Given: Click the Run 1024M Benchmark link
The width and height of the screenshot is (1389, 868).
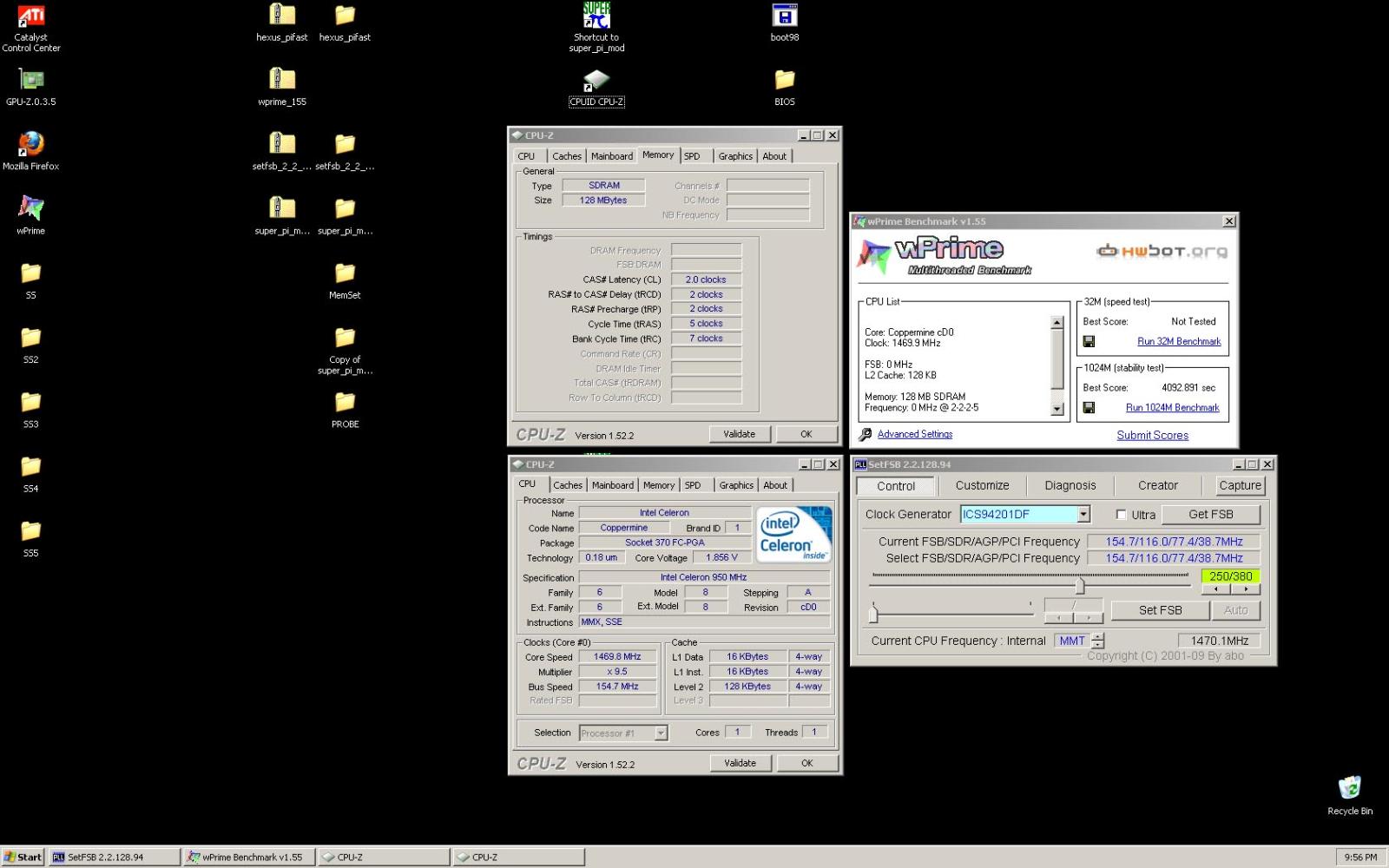Looking at the screenshot, I should [1173, 407].
